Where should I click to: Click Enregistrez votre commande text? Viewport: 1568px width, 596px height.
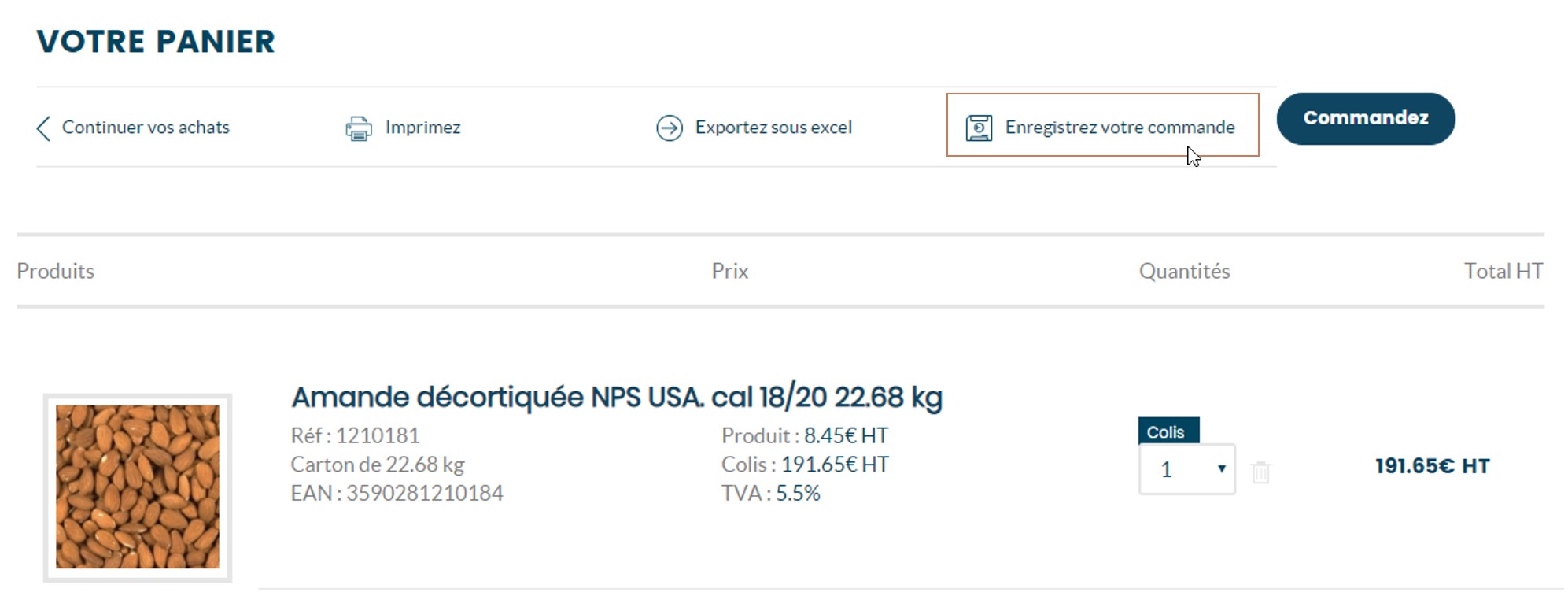pyautogui.click(x=1119, y=128)
